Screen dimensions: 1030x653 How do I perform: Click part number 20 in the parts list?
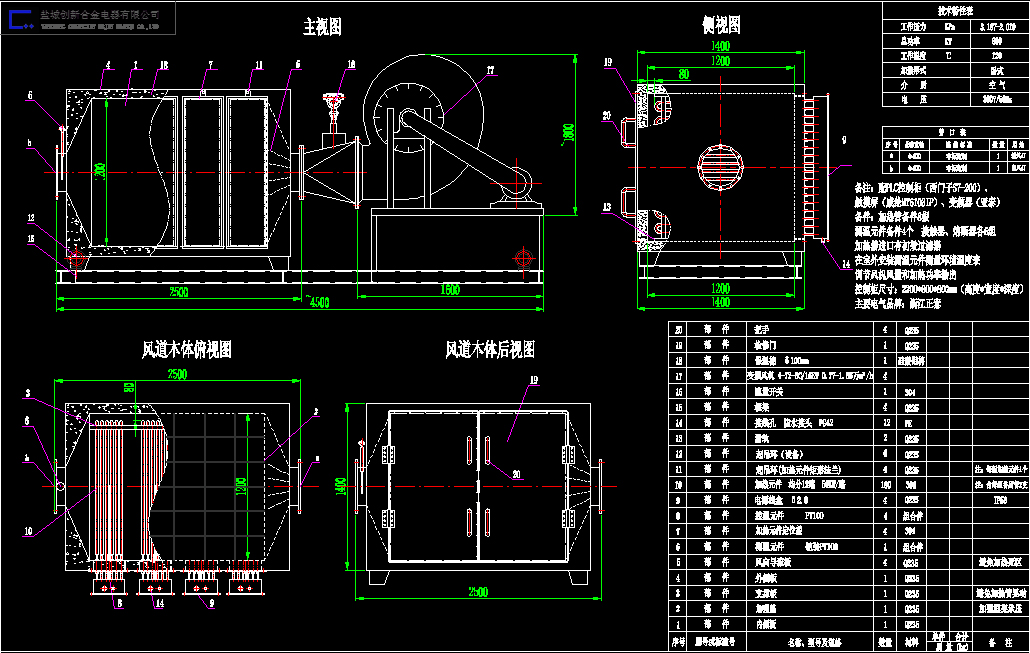(679, 330)
